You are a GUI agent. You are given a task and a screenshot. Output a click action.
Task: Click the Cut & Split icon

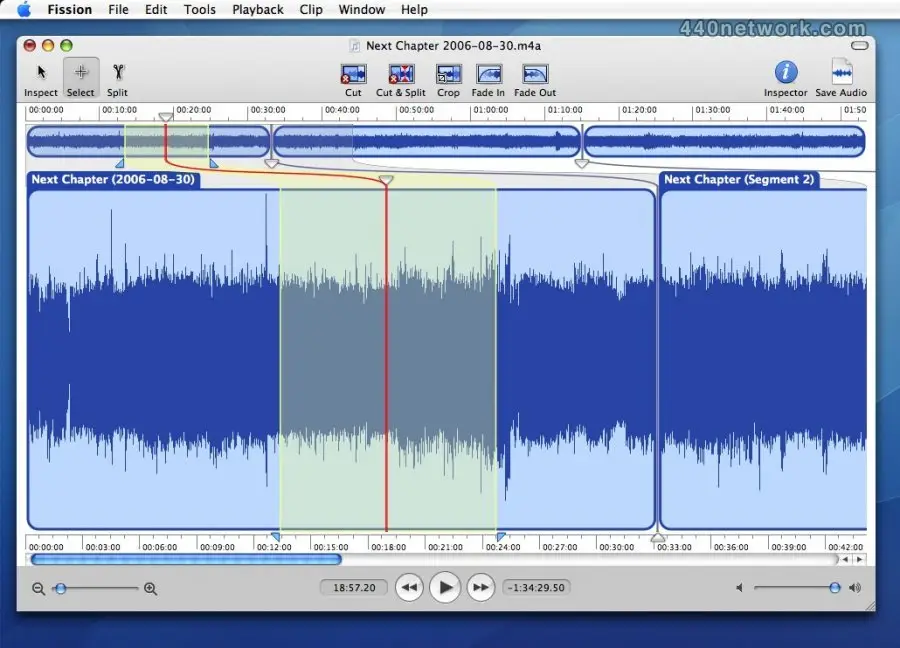coord(401,74)
